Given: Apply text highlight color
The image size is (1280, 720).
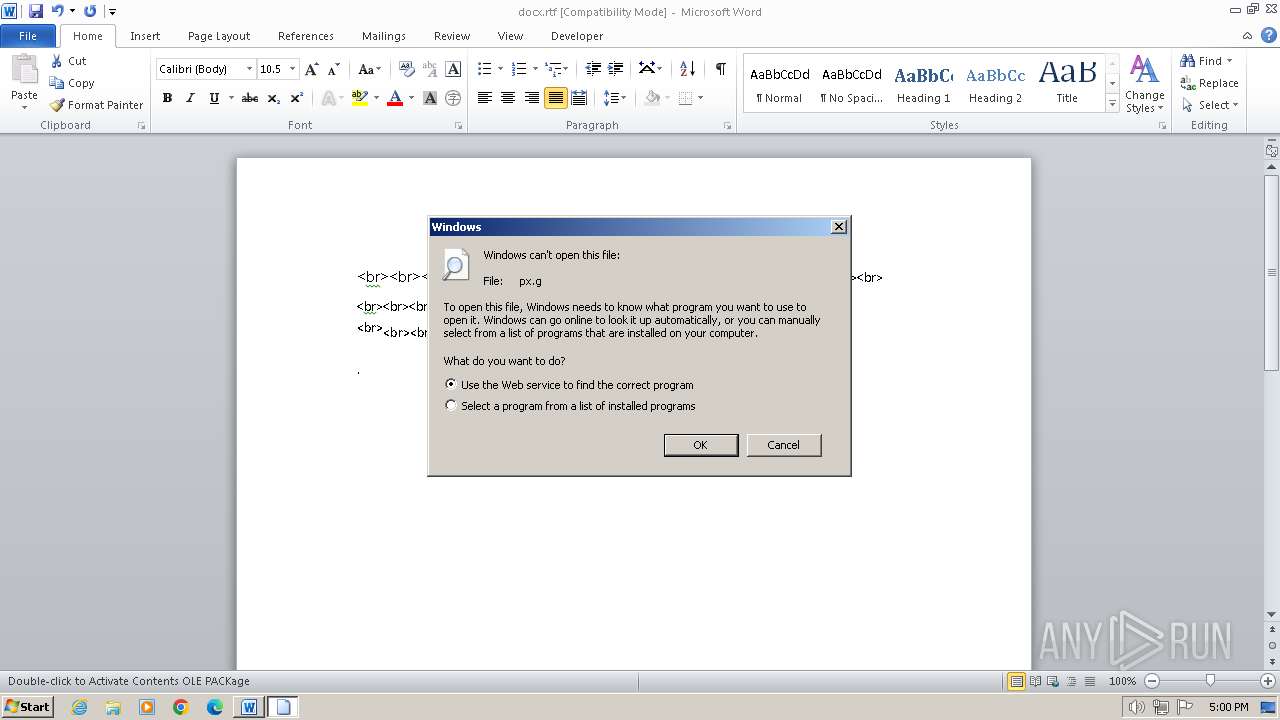Looking at the screenshot, I should (360, 98).
